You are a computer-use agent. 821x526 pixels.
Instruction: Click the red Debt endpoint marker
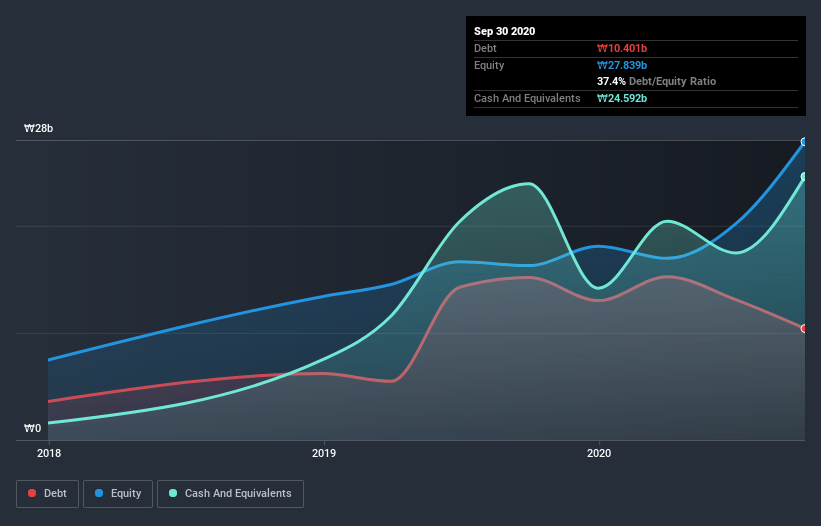(804, 329)
